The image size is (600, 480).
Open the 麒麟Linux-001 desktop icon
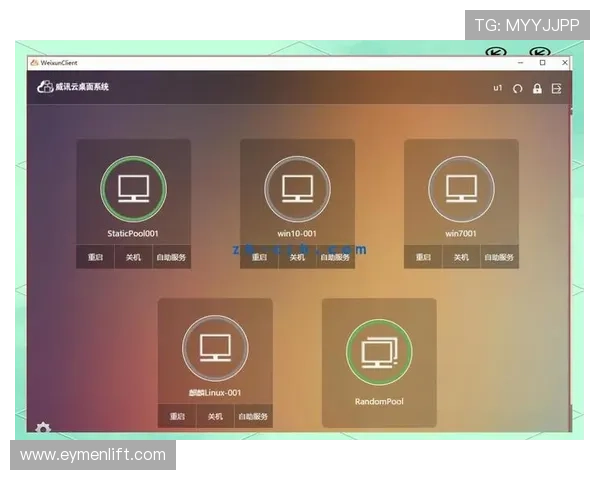click(215, 346)
